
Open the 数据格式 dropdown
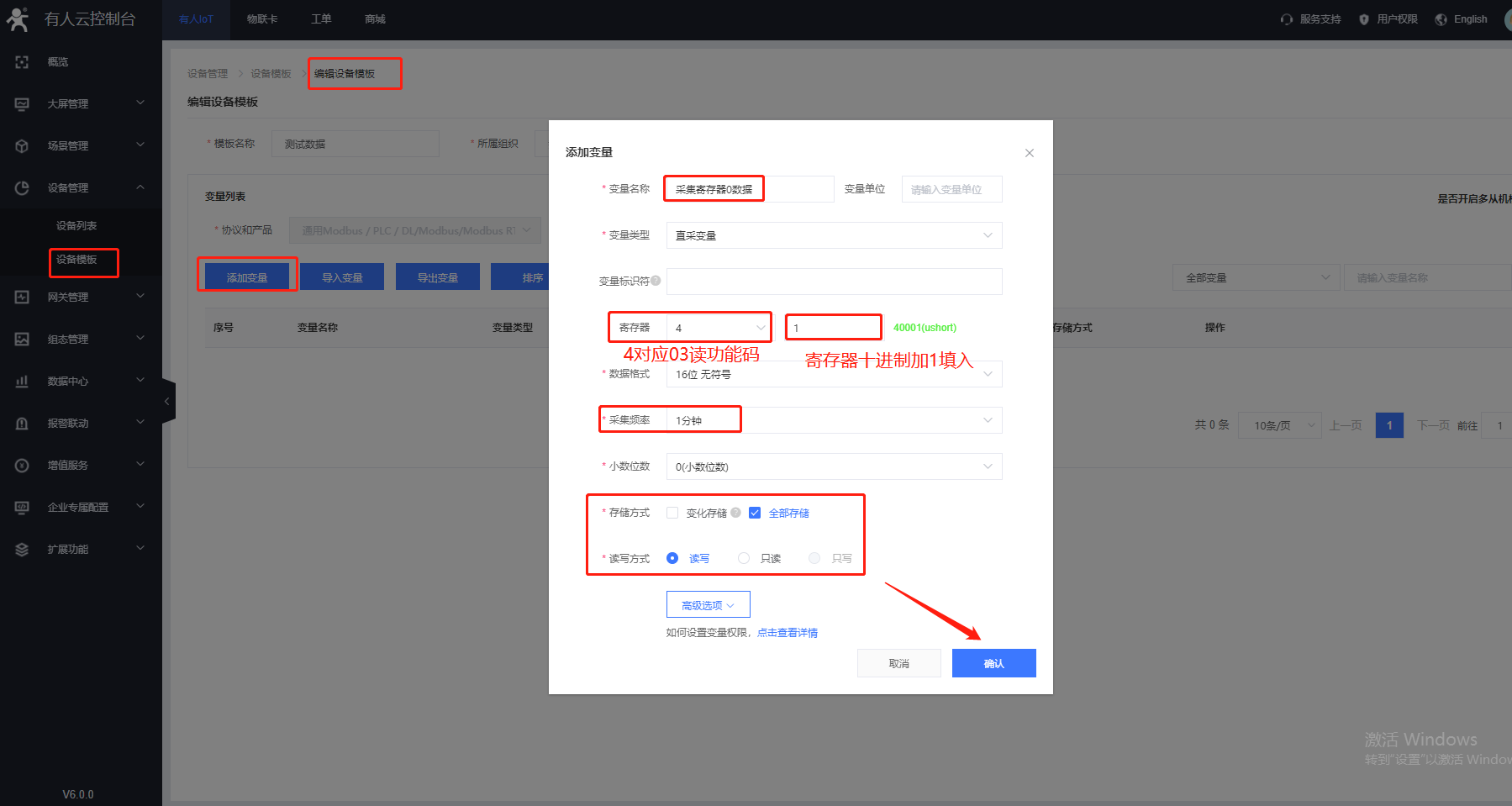pyautogui.click(x=834, y=374)
